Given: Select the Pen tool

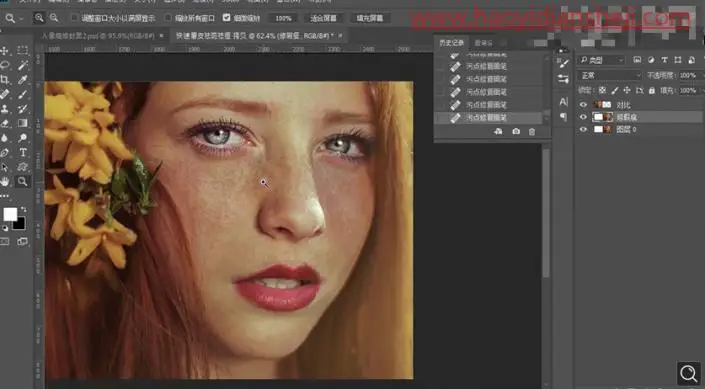Looking at the screenshot, I should tap(5, 153).
